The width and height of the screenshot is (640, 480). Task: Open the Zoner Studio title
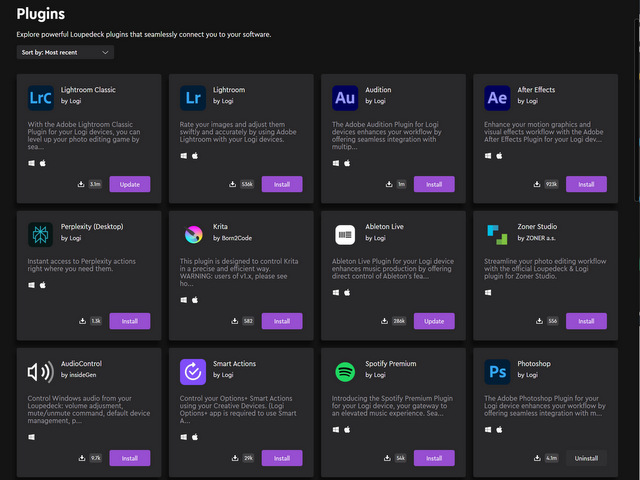coord(537,227)
